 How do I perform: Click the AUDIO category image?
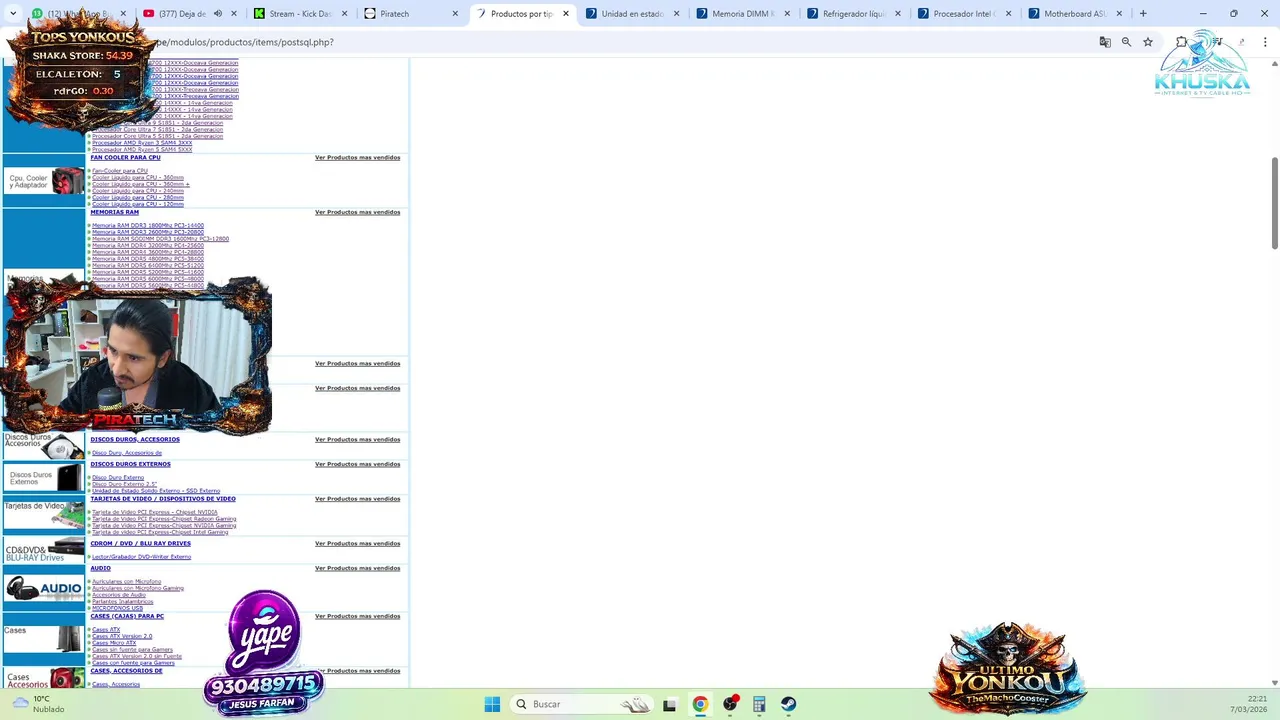[44, 588]
